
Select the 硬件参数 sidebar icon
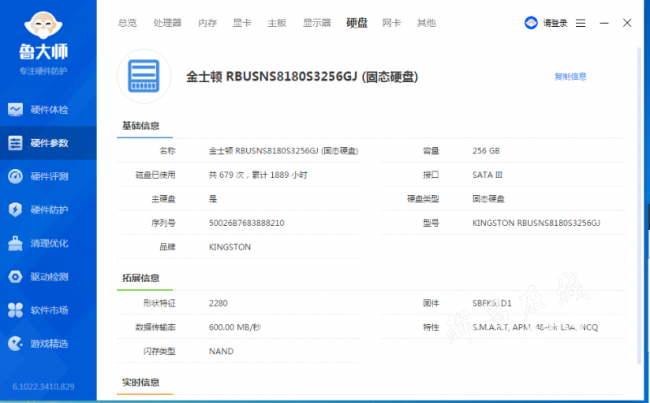15,143
